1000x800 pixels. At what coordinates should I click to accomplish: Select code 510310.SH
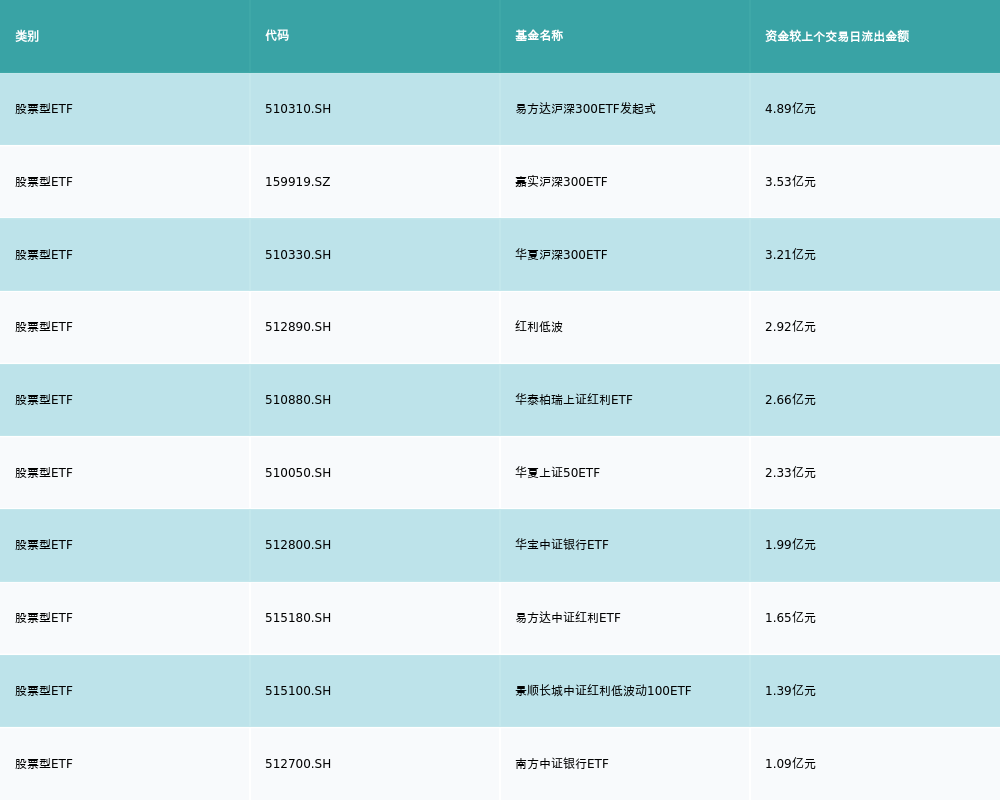[298, 109]
